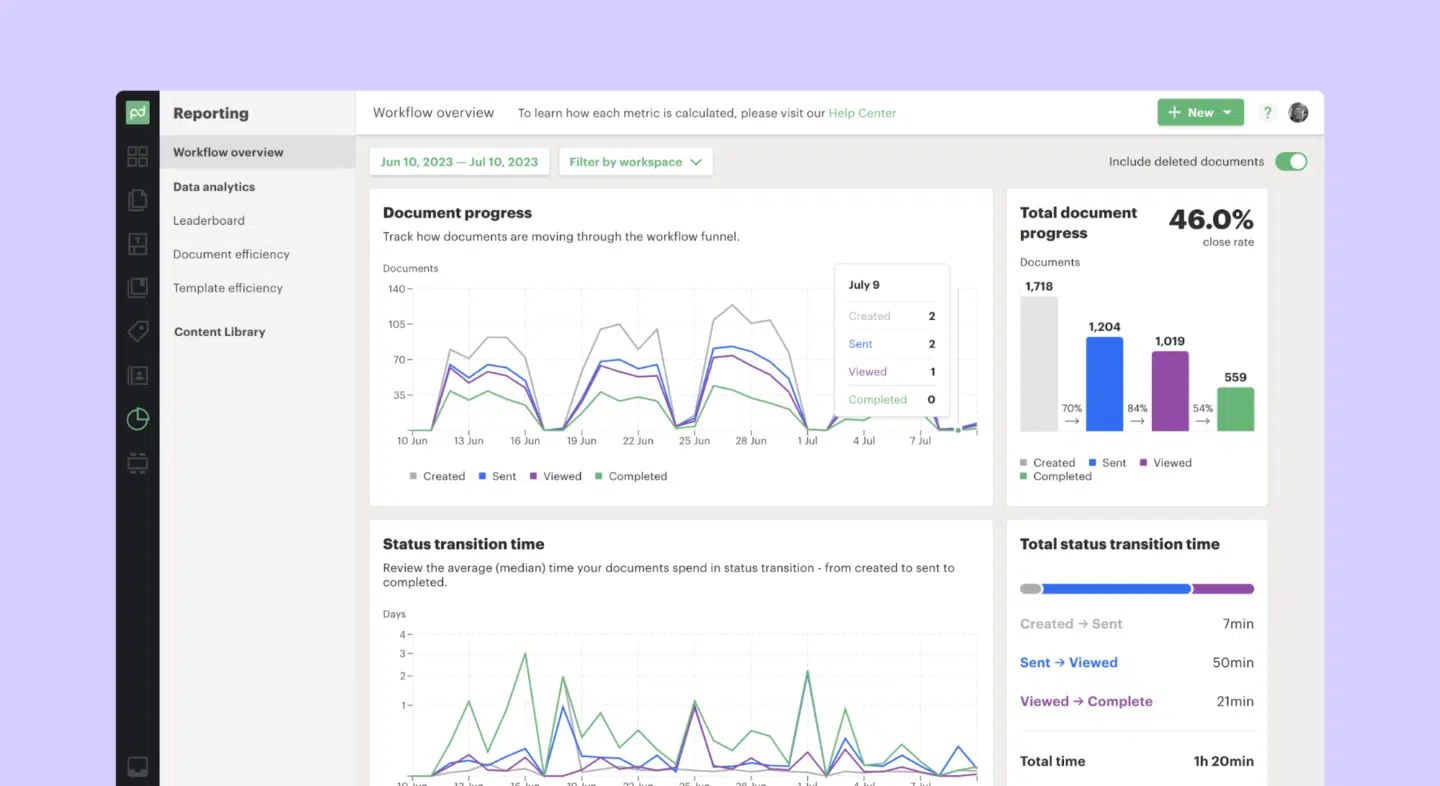
Task: Toggle the Completed legend in Document progress
Action: coord(631,476)
